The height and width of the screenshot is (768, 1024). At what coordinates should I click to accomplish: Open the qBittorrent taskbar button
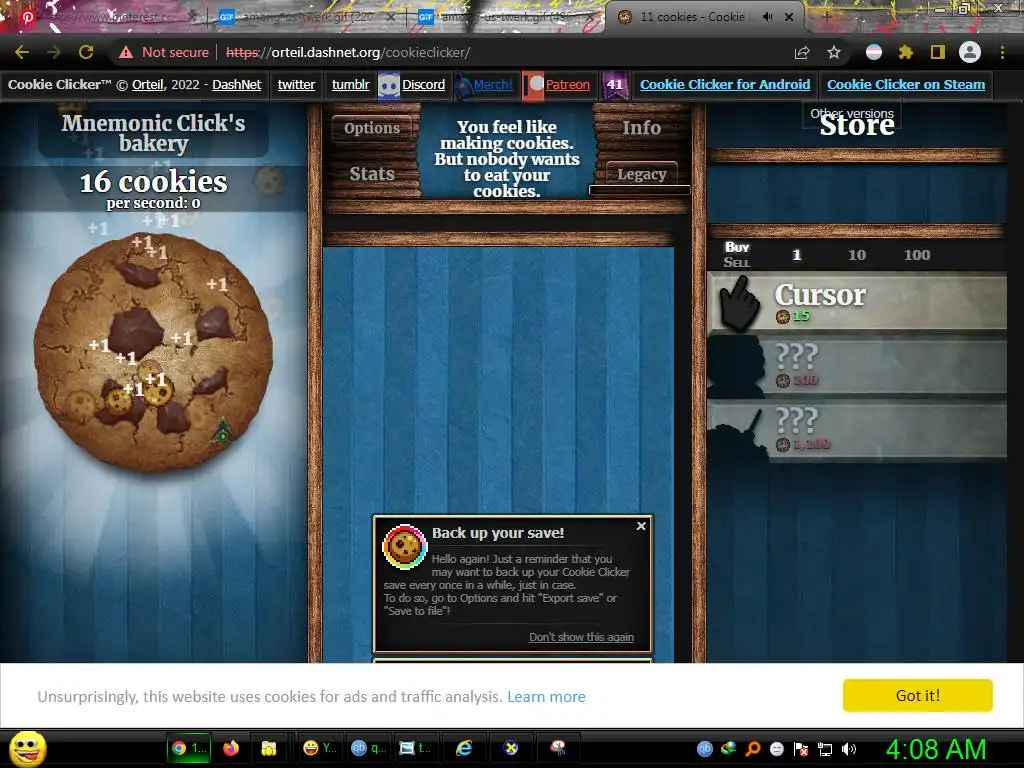369,748
